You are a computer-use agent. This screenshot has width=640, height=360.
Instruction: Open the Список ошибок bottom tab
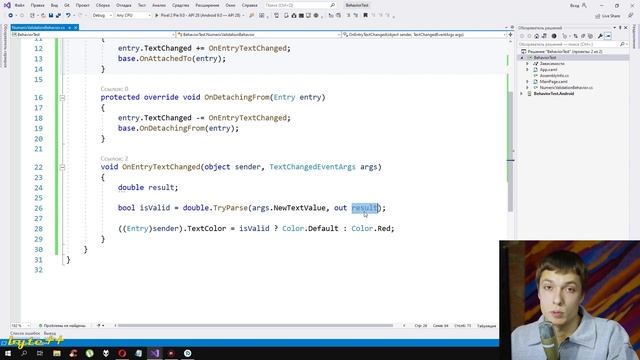click(25, 333)
